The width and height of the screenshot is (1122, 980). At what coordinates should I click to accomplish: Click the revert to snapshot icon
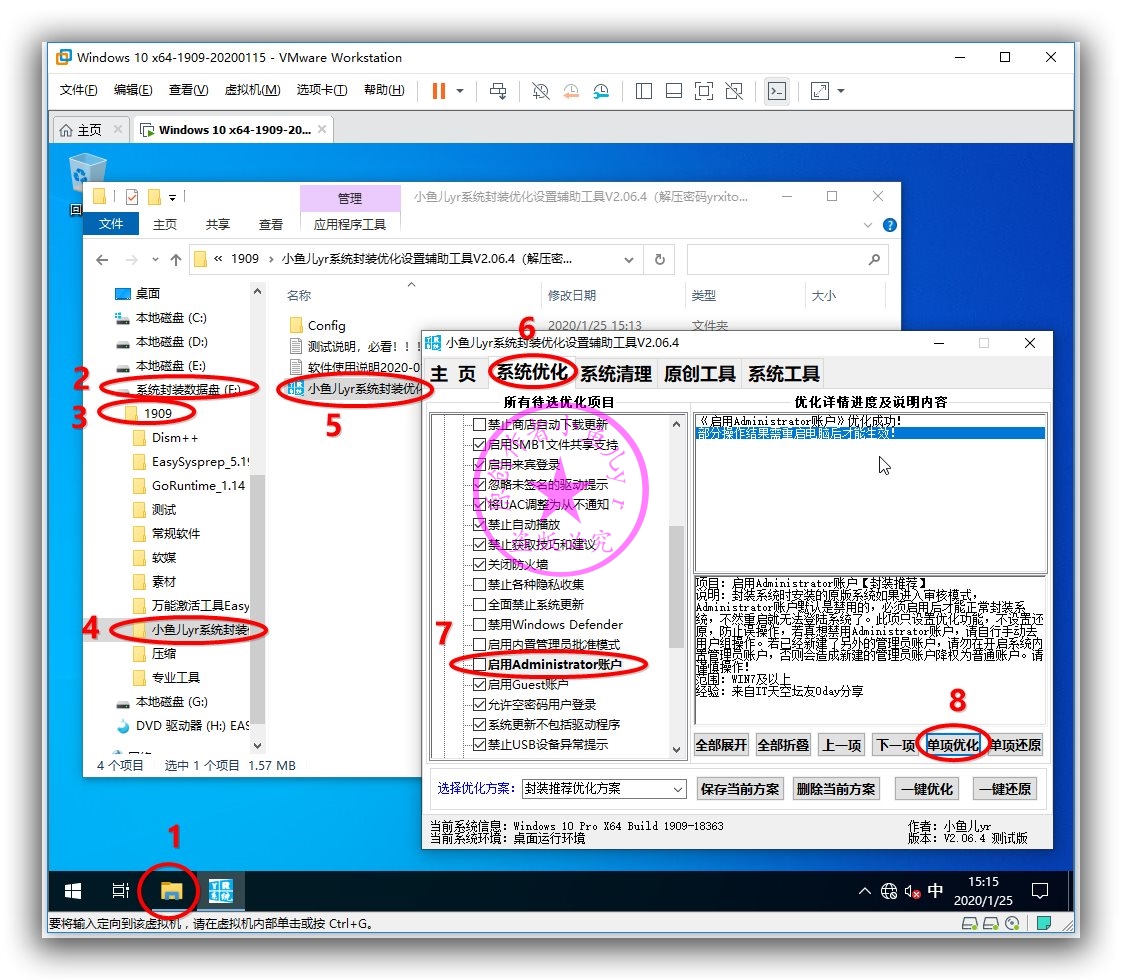[x=571, y=91]
